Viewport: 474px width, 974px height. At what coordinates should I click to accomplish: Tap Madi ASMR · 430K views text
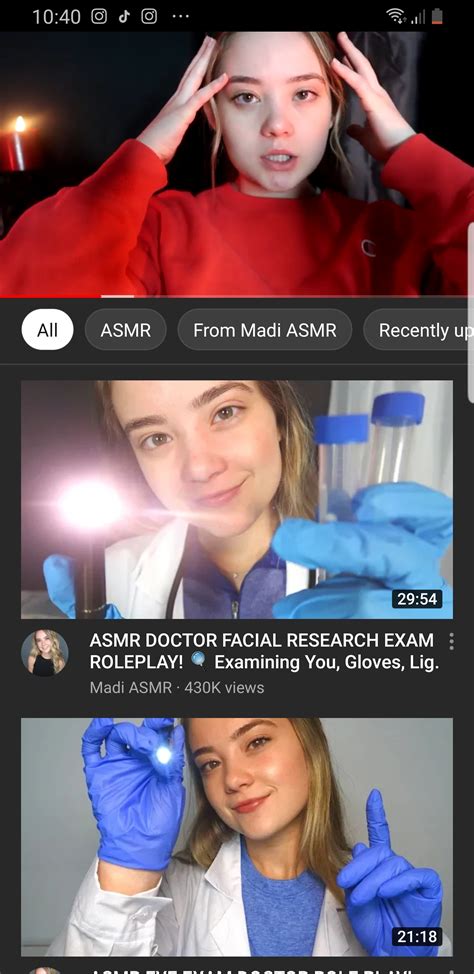177,688
